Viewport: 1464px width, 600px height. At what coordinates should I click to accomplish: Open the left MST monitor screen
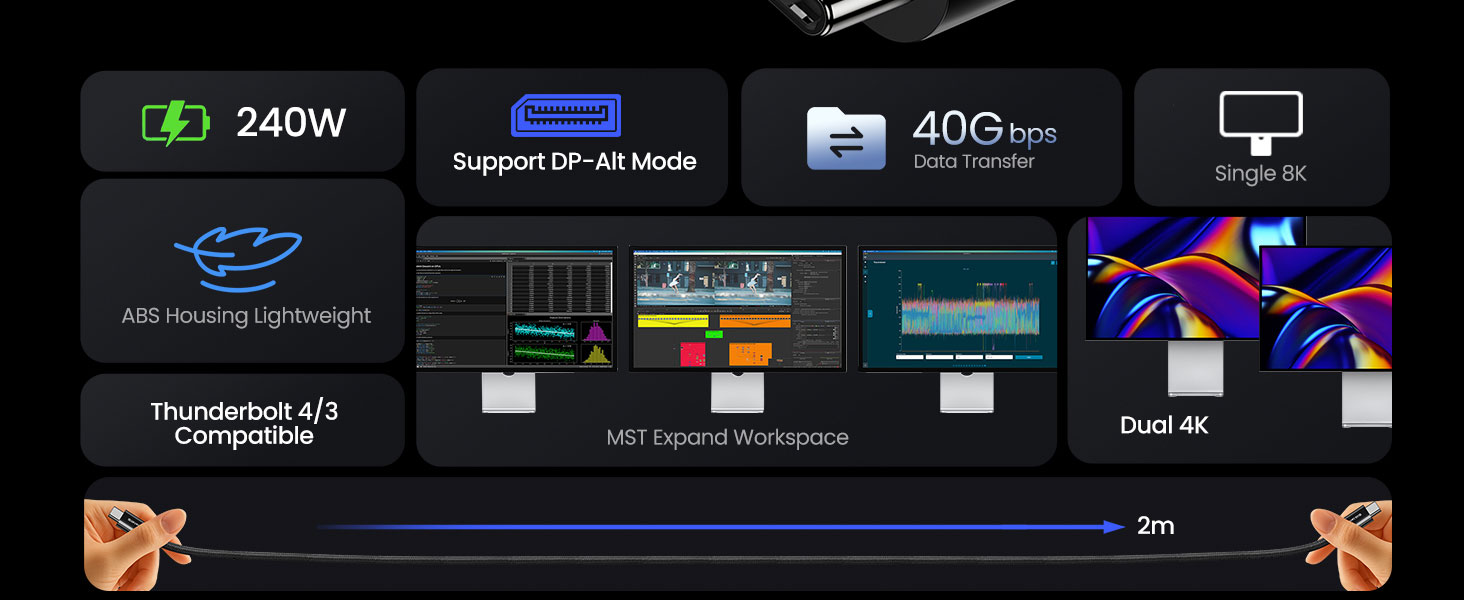(515, 309)
